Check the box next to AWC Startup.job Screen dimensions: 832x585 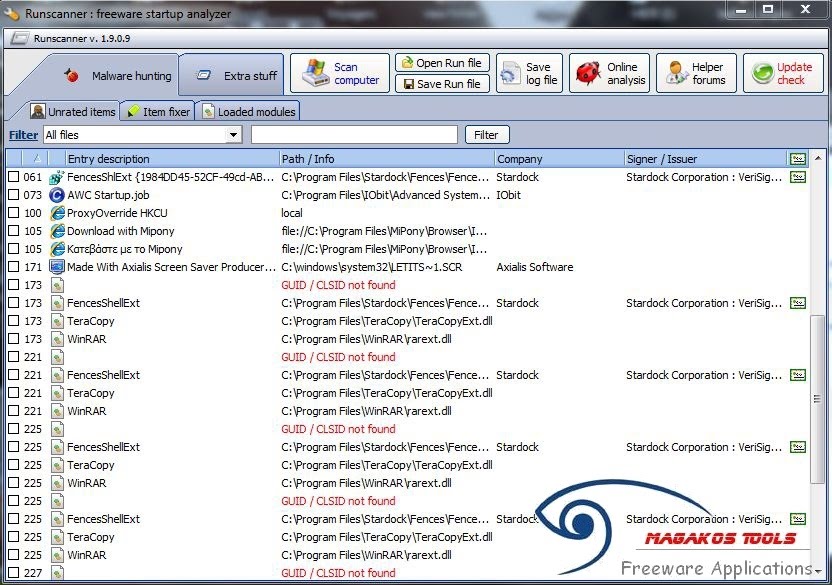(11, 194)
